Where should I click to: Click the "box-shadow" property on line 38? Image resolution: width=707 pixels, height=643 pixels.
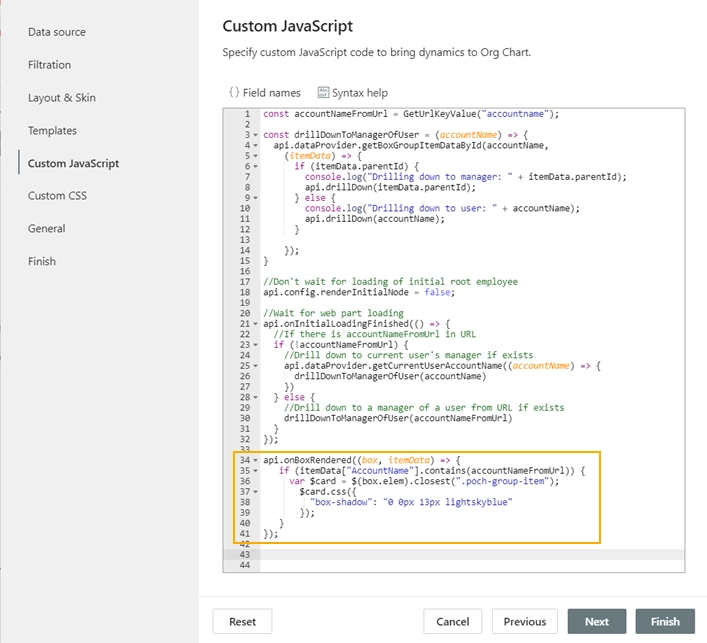click(x=339, y=502)
